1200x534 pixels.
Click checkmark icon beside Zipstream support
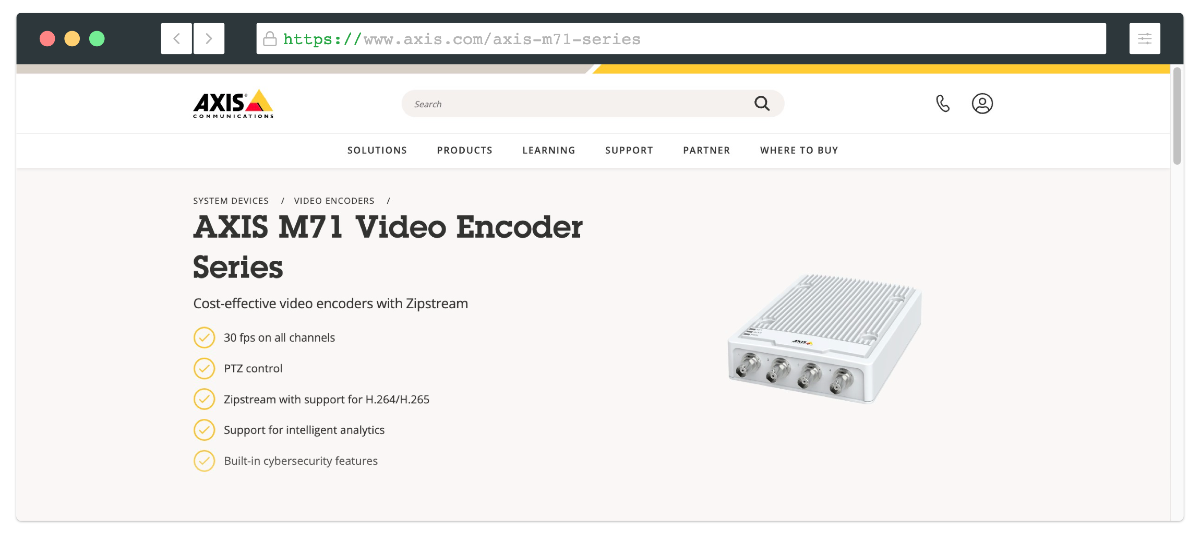[x=204, y=399]
